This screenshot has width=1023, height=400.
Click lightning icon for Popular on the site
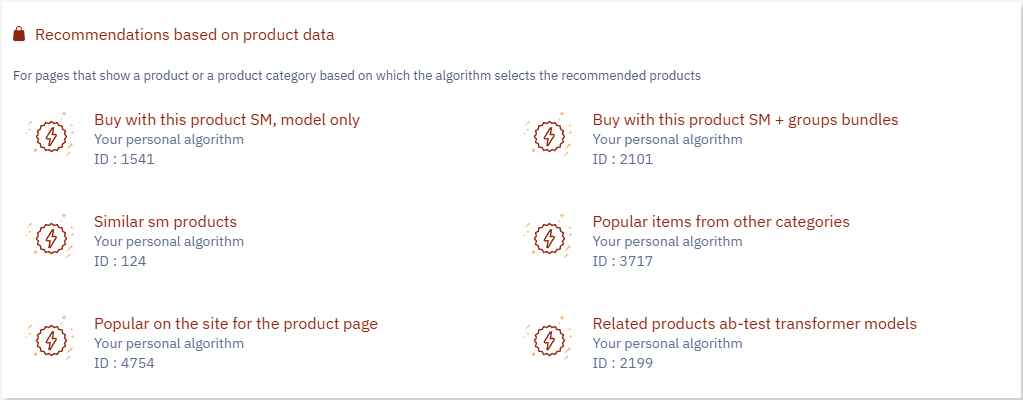coord(50,339)
